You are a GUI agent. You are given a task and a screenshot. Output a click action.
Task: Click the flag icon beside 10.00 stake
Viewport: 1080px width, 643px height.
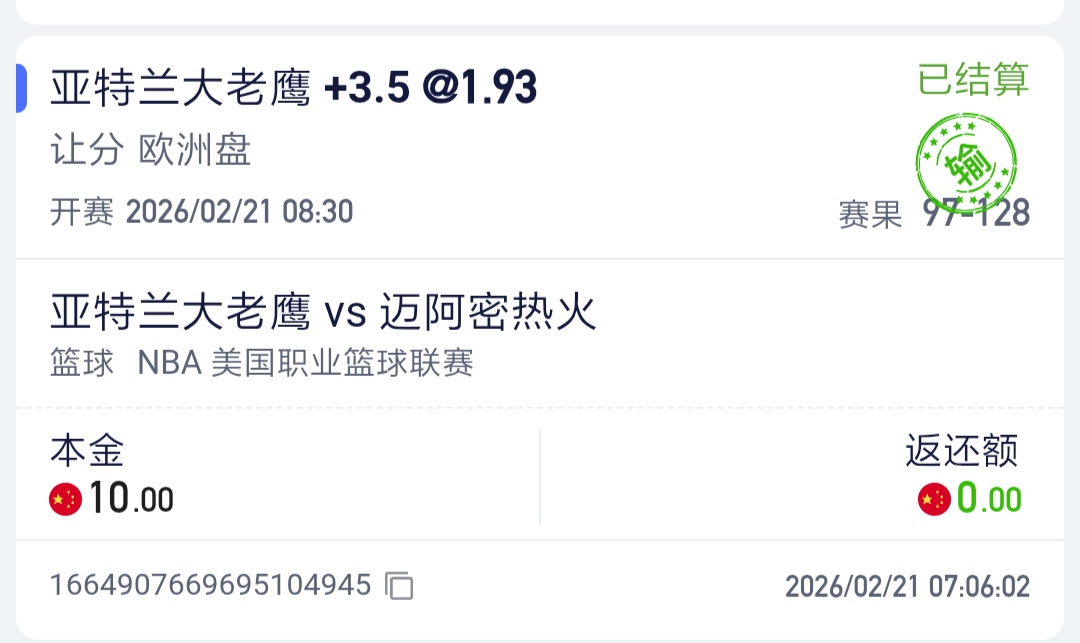(66, 498)
